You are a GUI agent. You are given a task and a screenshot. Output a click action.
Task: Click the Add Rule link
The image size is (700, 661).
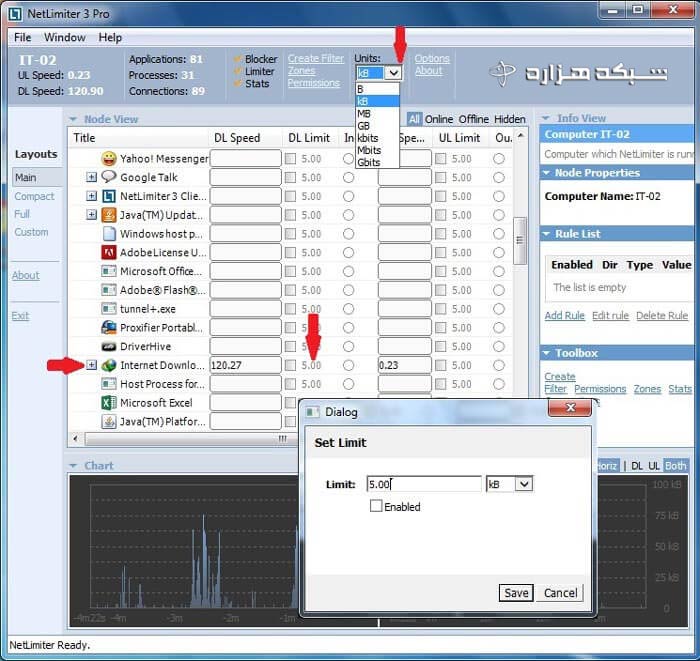pos(564,316)
